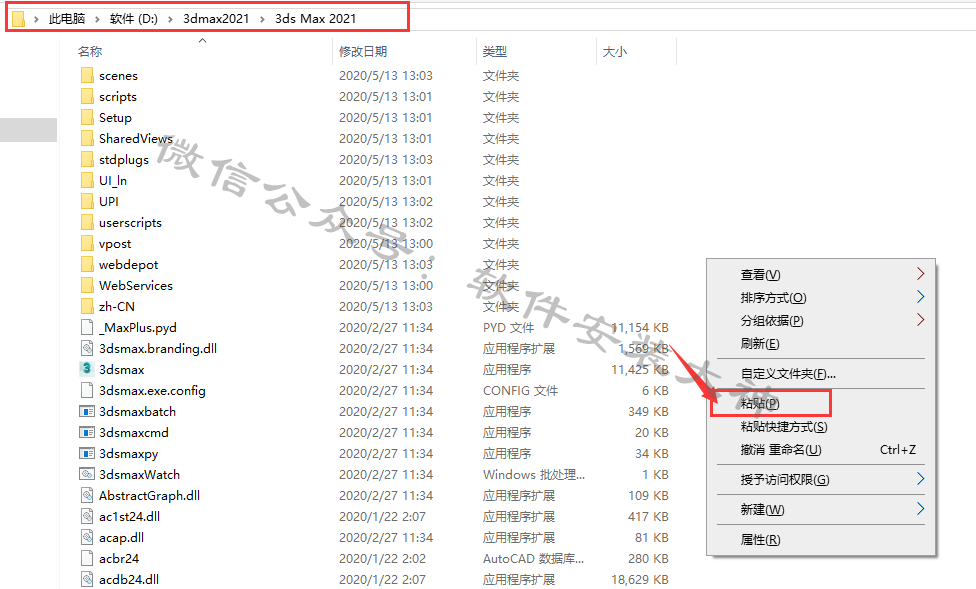The image size is (976, 589).
Task: Click the acdb24.dll file icon
Action: [x=87, y=580]
